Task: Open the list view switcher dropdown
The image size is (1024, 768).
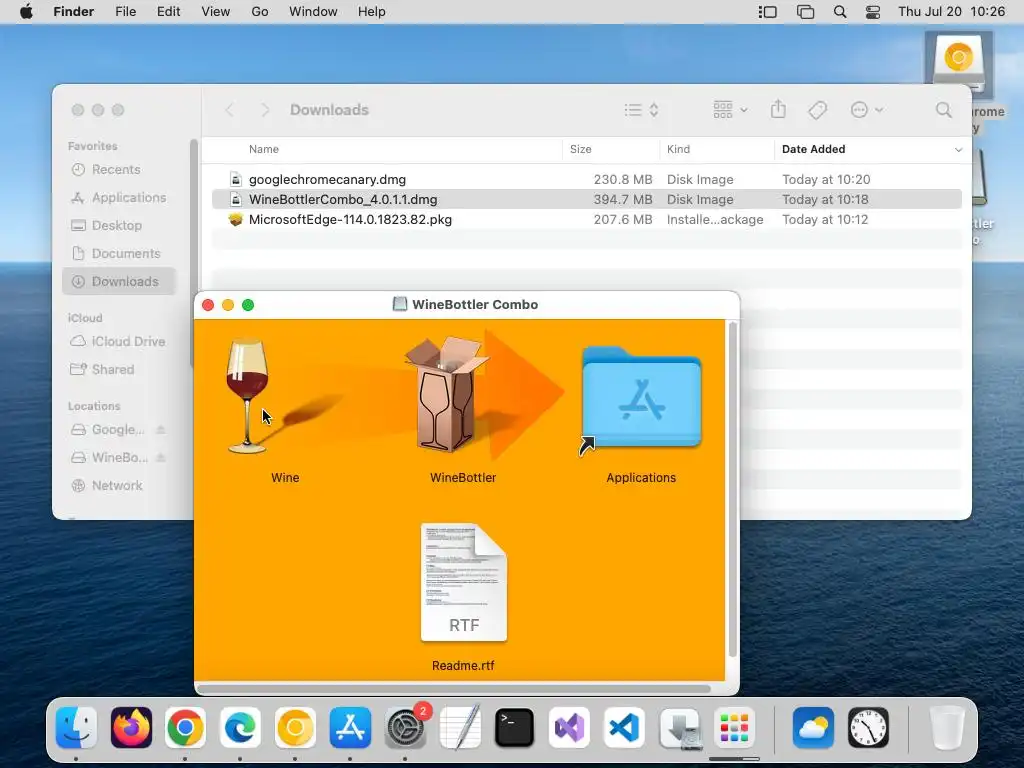Action: point(641,110)
